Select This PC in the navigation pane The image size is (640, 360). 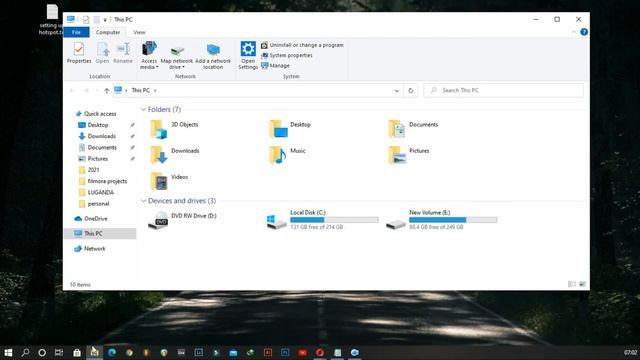100,233
